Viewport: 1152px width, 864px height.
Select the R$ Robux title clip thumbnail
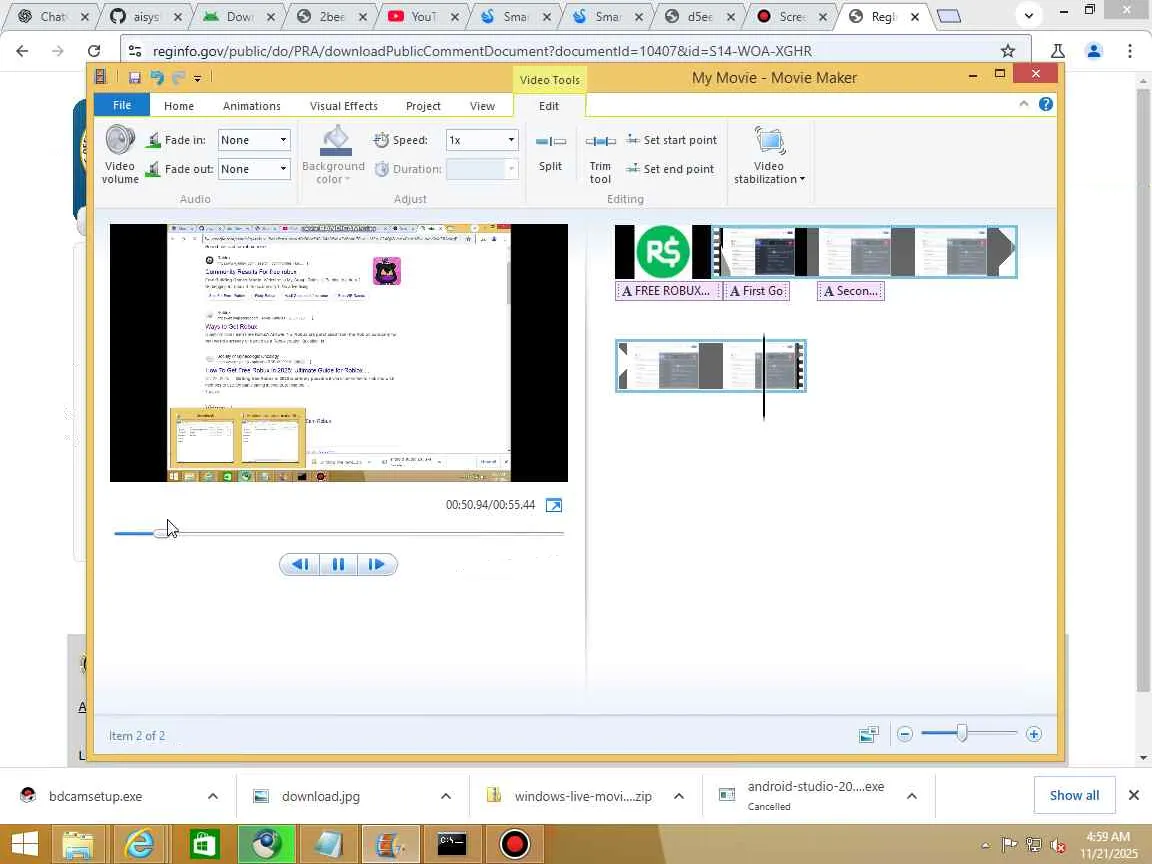click(x=663, y=252)
